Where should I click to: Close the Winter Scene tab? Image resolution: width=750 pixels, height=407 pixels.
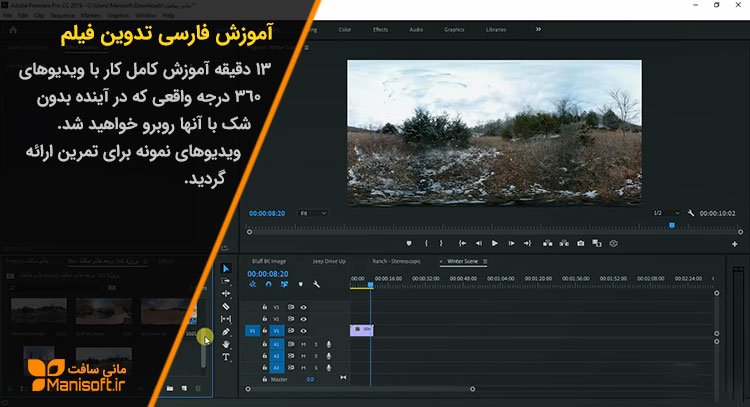click(441, 262)
